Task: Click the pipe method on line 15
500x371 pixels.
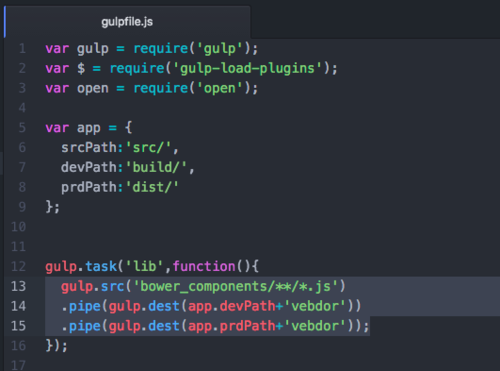Action: coord(85,326)
